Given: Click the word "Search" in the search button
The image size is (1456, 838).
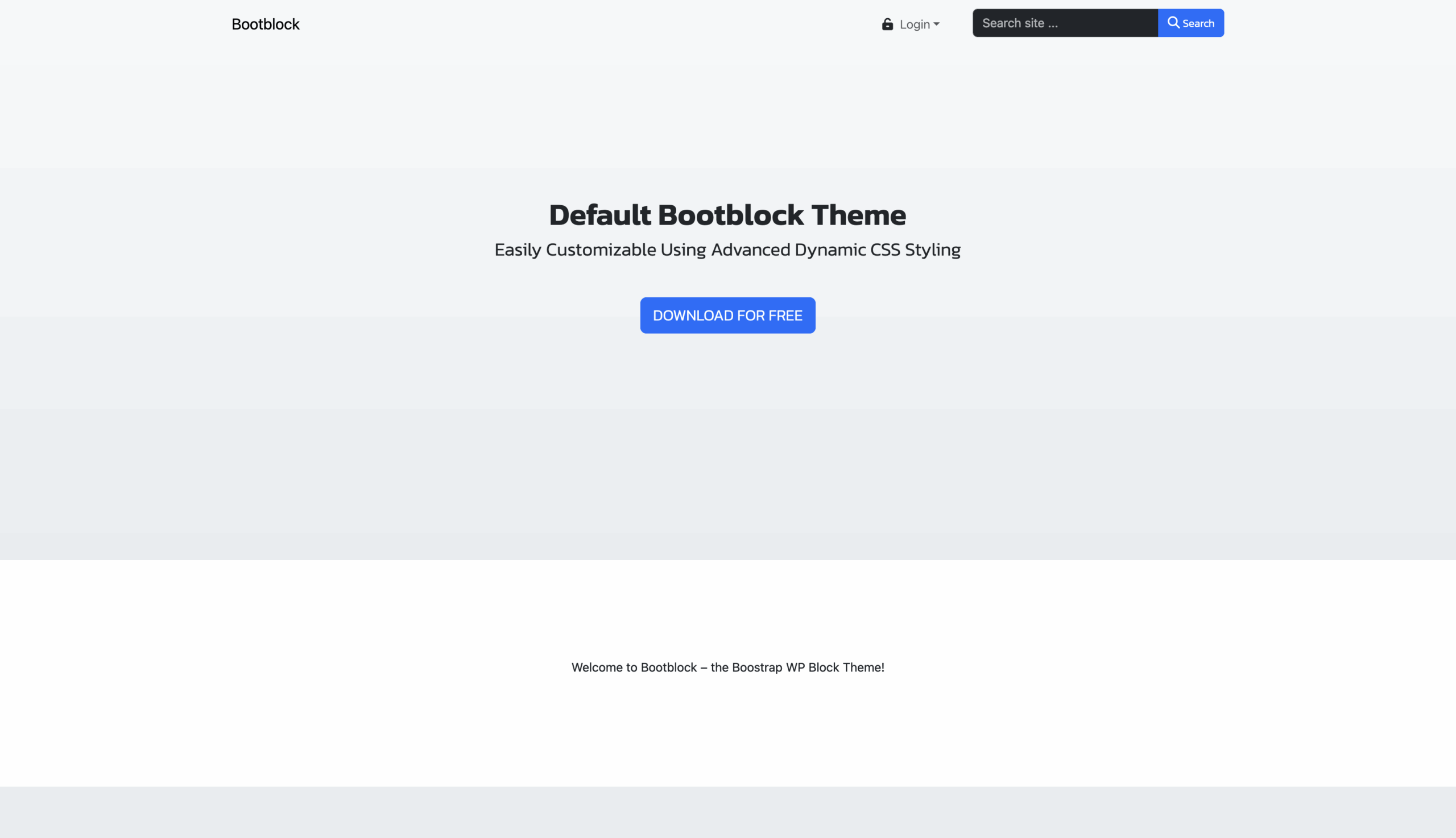Looking at the screenshot, I should tap(1198, 24).
